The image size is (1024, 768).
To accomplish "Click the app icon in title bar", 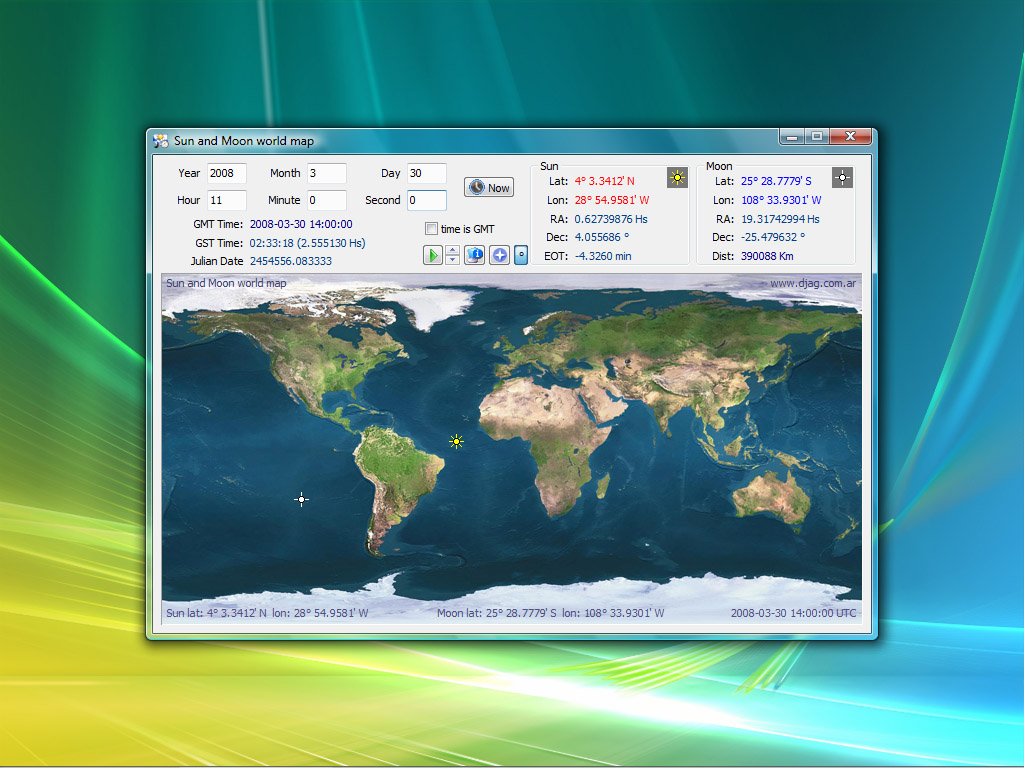I will 161,141.
